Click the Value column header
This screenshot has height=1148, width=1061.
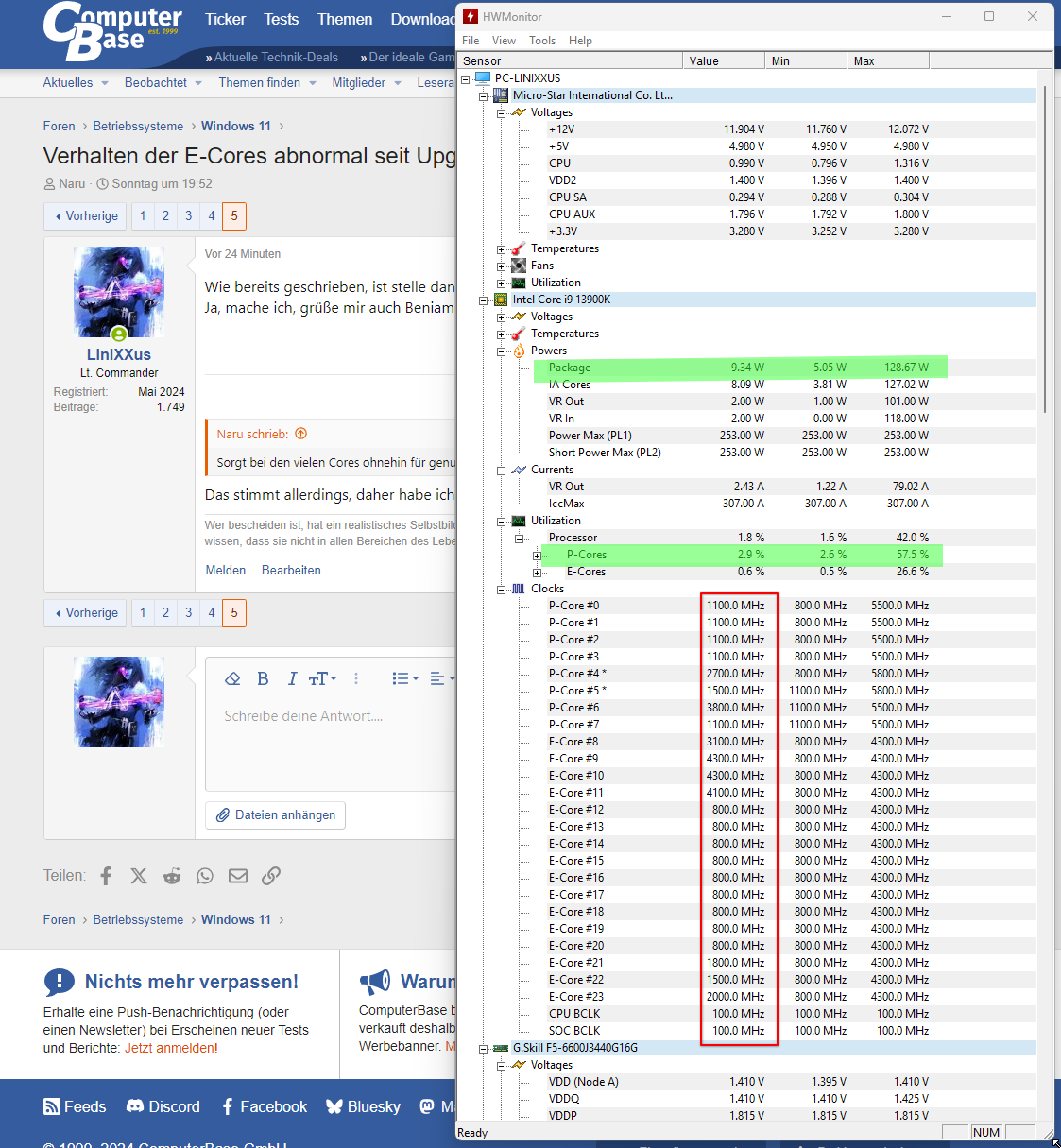(724, 60)
